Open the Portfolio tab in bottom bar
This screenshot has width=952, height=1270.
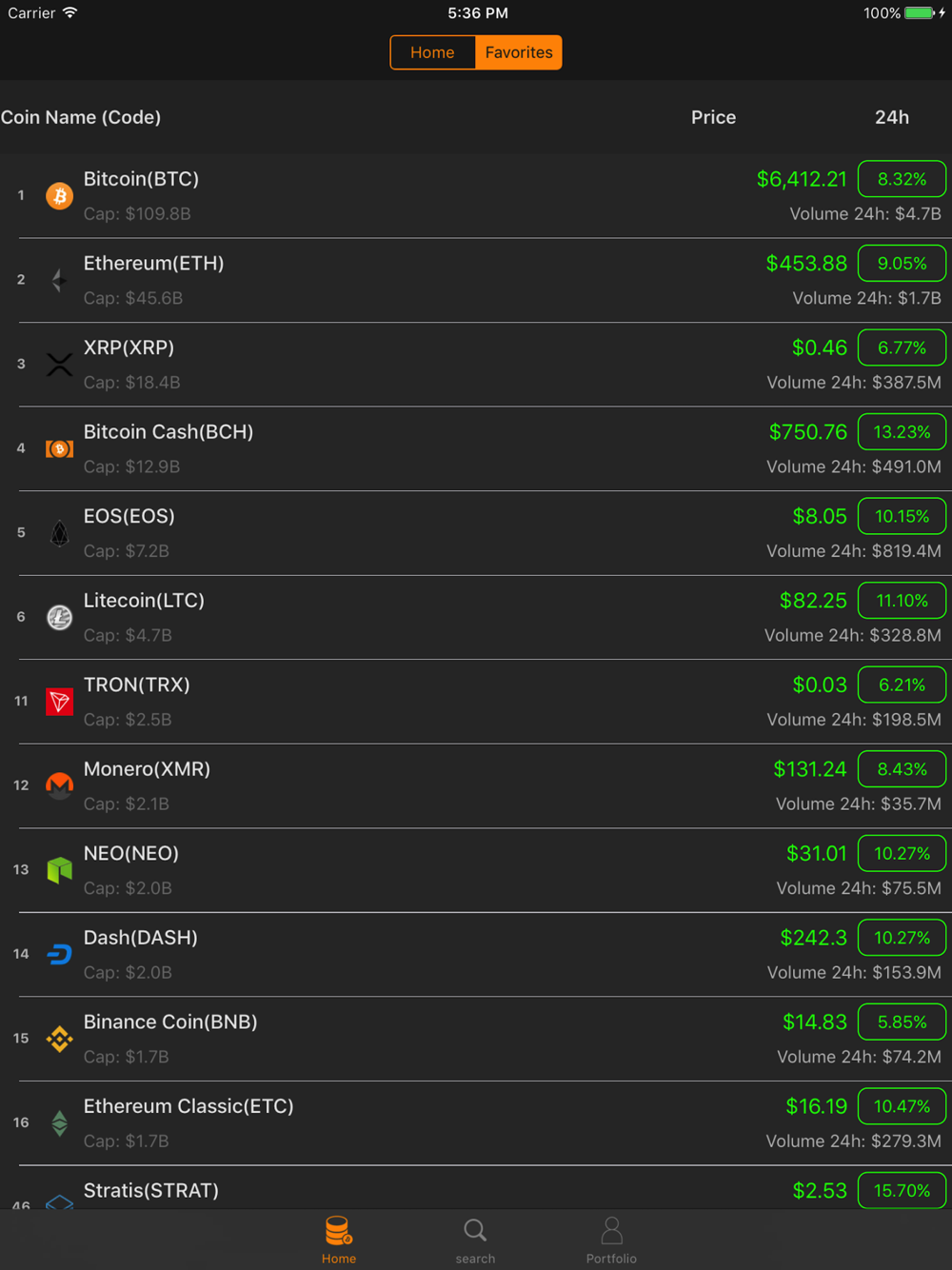tap(611, 1240)
